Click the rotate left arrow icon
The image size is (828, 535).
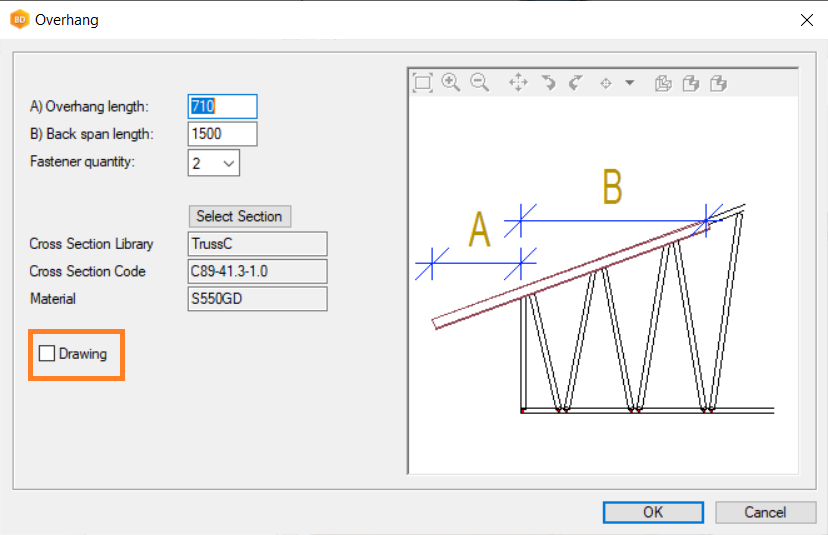coord(548,83)
